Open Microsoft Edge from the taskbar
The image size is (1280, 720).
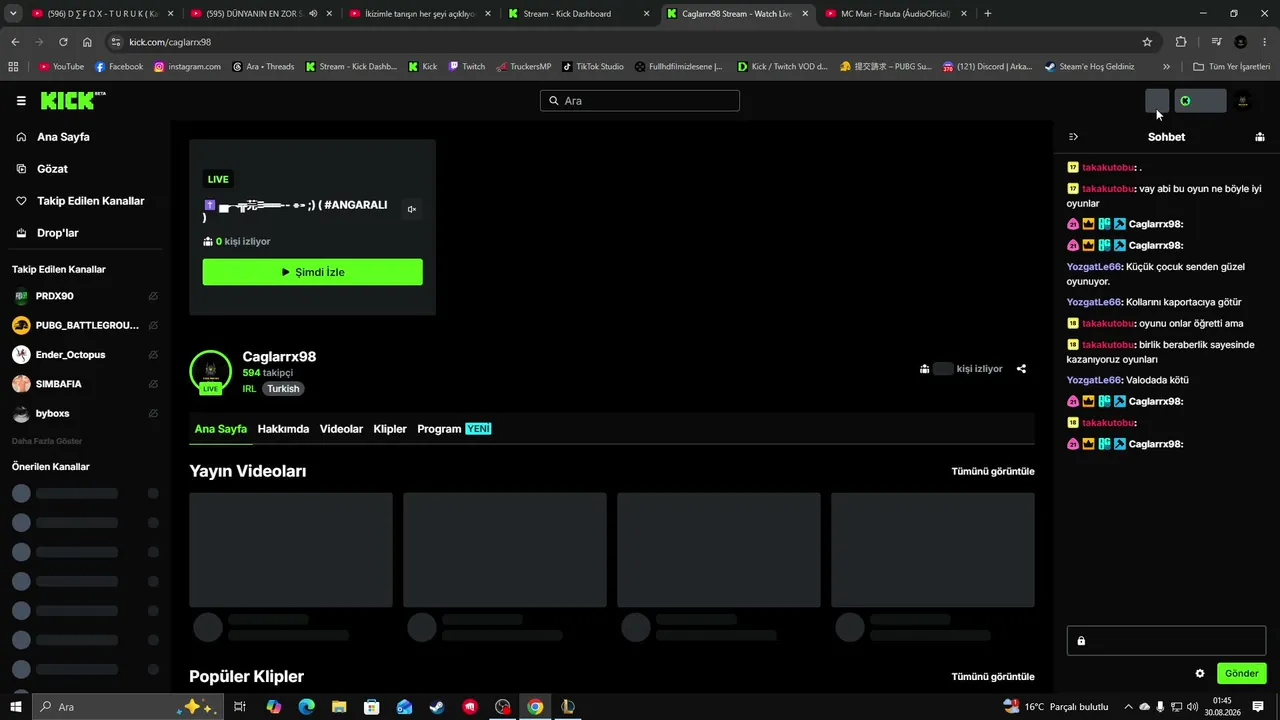tap(306, 707)
